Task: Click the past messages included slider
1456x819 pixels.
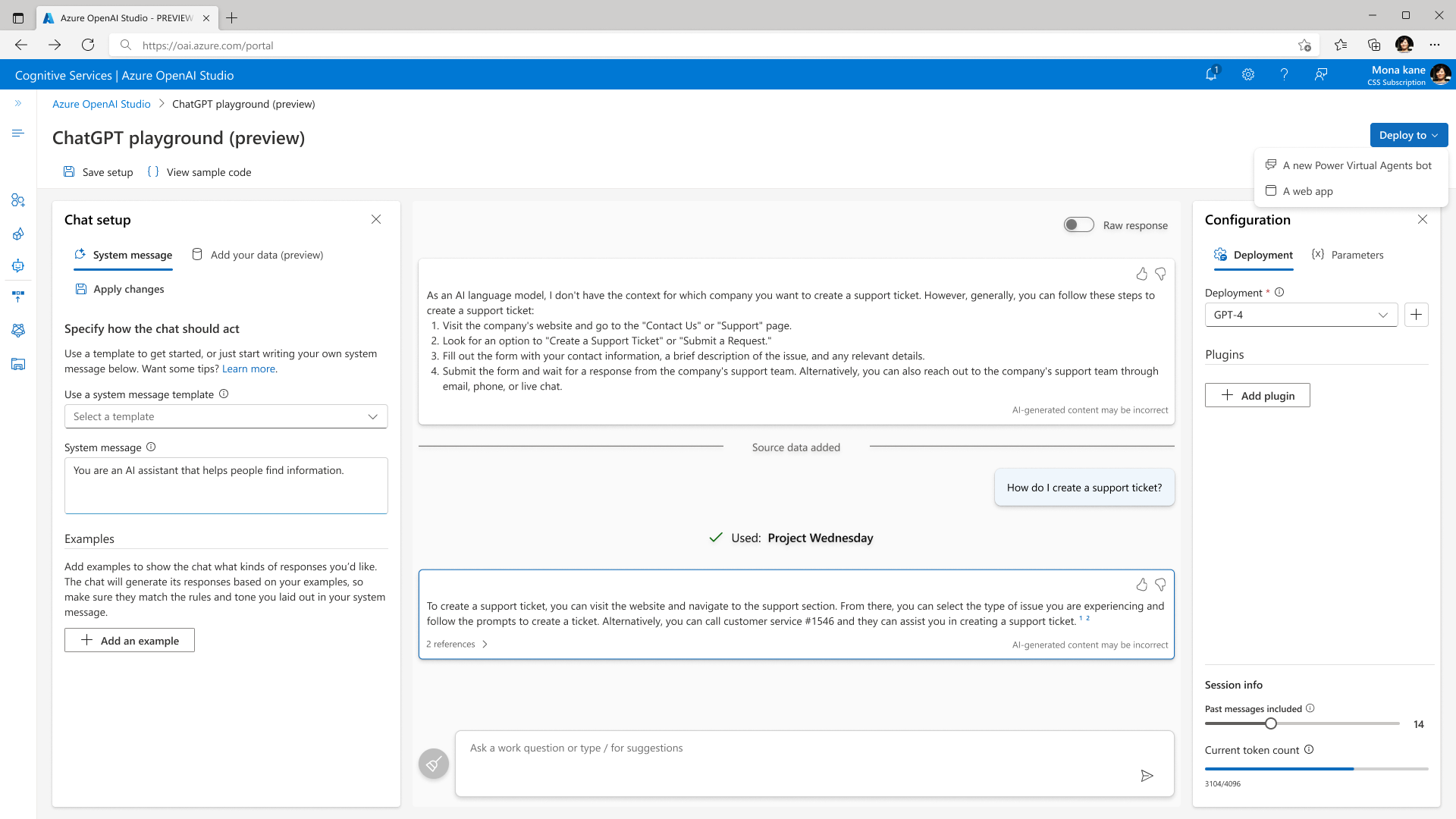Action: (x=1271, y=723)
